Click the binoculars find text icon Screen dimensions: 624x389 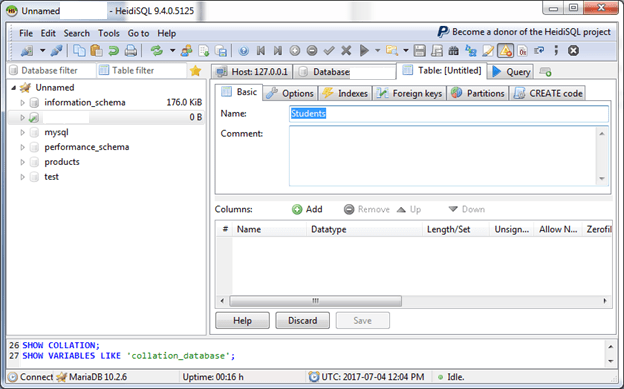click(x=453, y=51)
